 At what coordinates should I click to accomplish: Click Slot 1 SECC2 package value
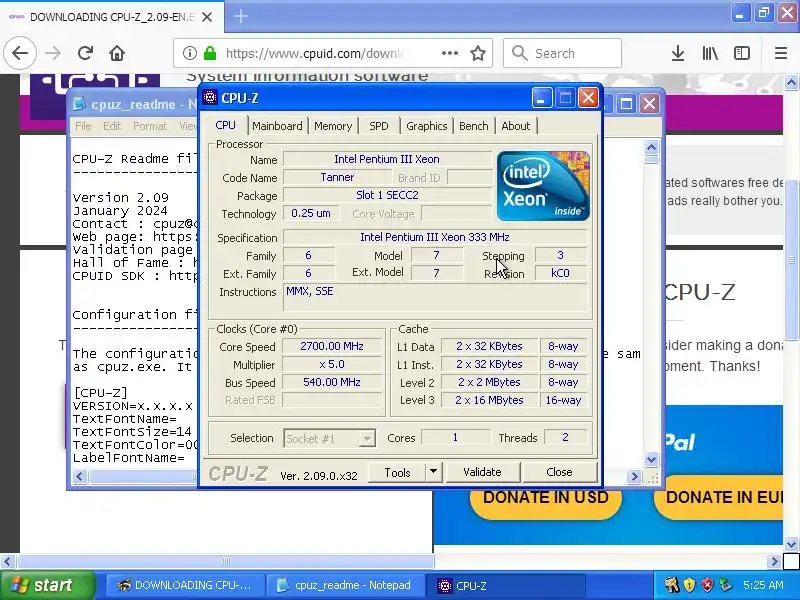click(387, 195)
